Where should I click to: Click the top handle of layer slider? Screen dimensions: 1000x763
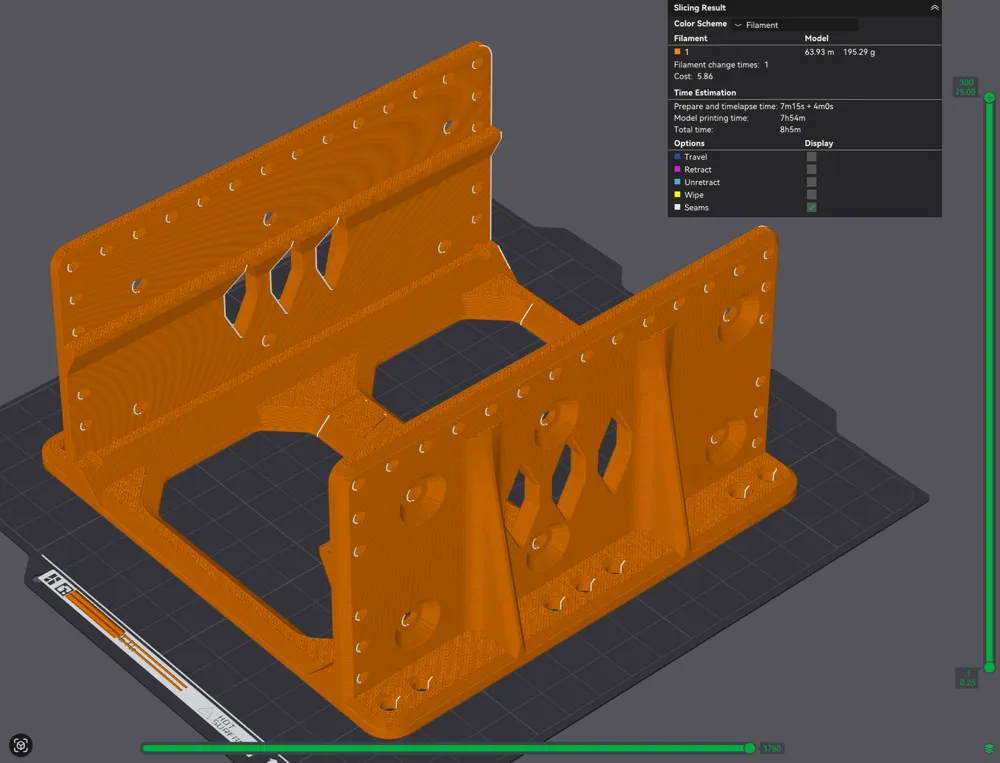(x=989, y=98)
